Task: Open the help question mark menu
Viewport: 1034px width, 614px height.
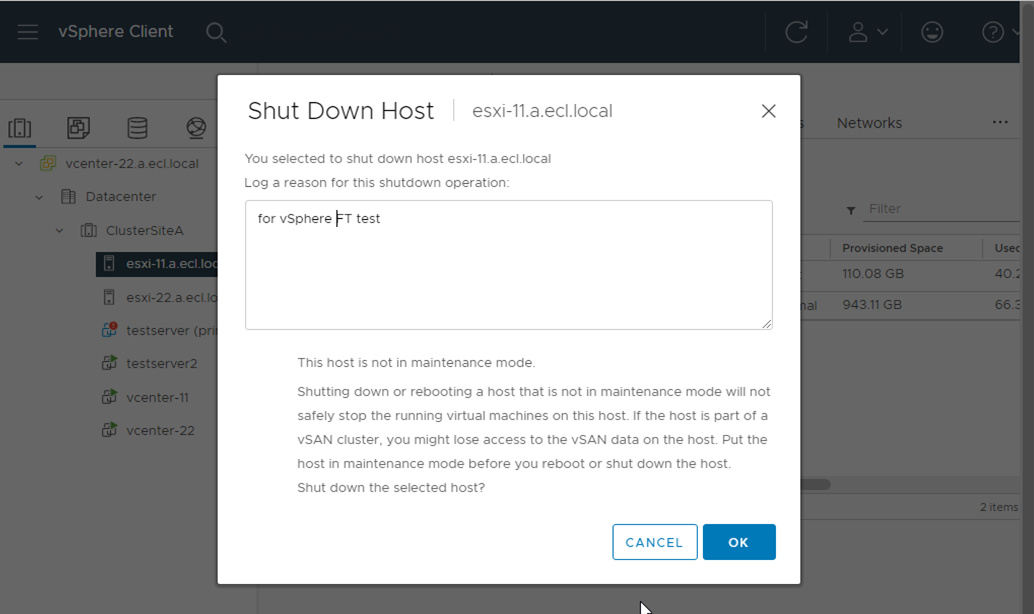Action: tap(1000, 32)
